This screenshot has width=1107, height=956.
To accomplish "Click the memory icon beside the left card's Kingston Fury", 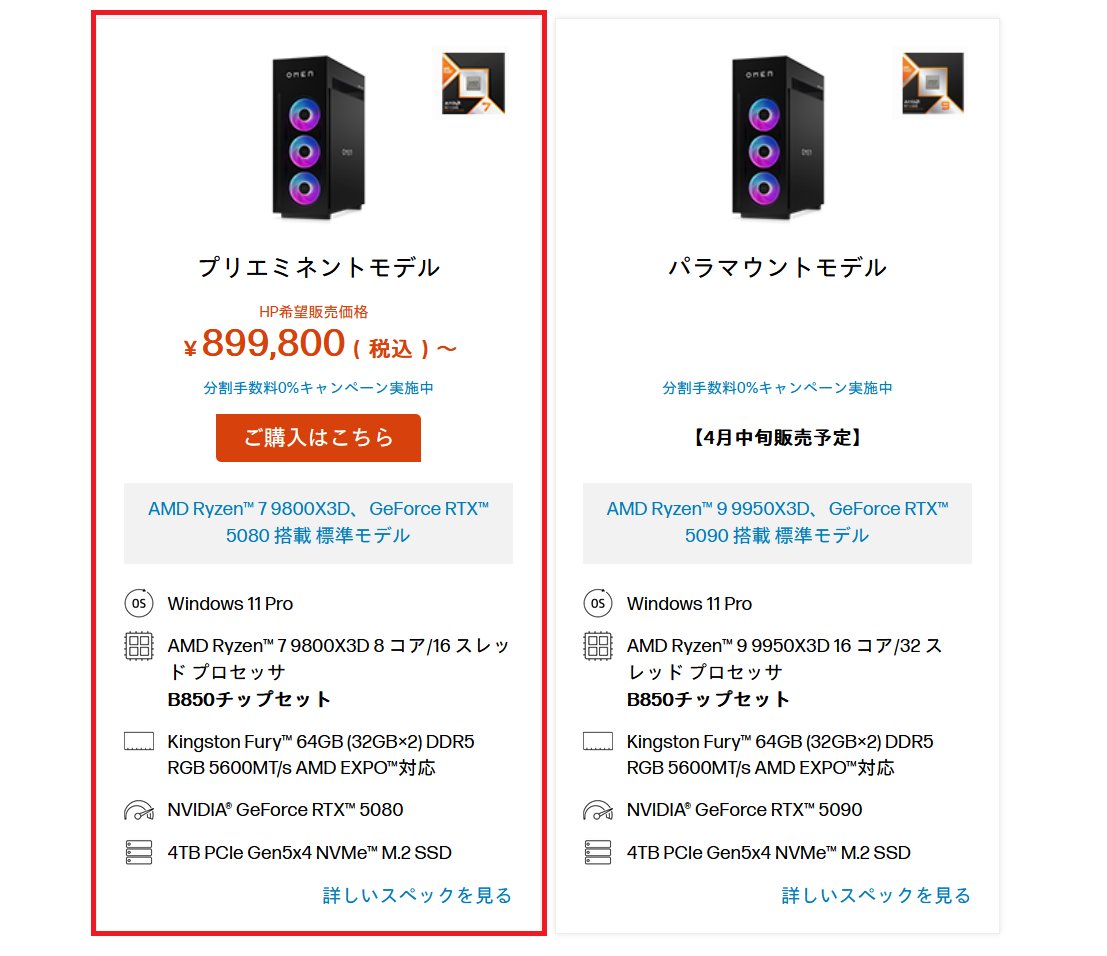I will (139, 742).
